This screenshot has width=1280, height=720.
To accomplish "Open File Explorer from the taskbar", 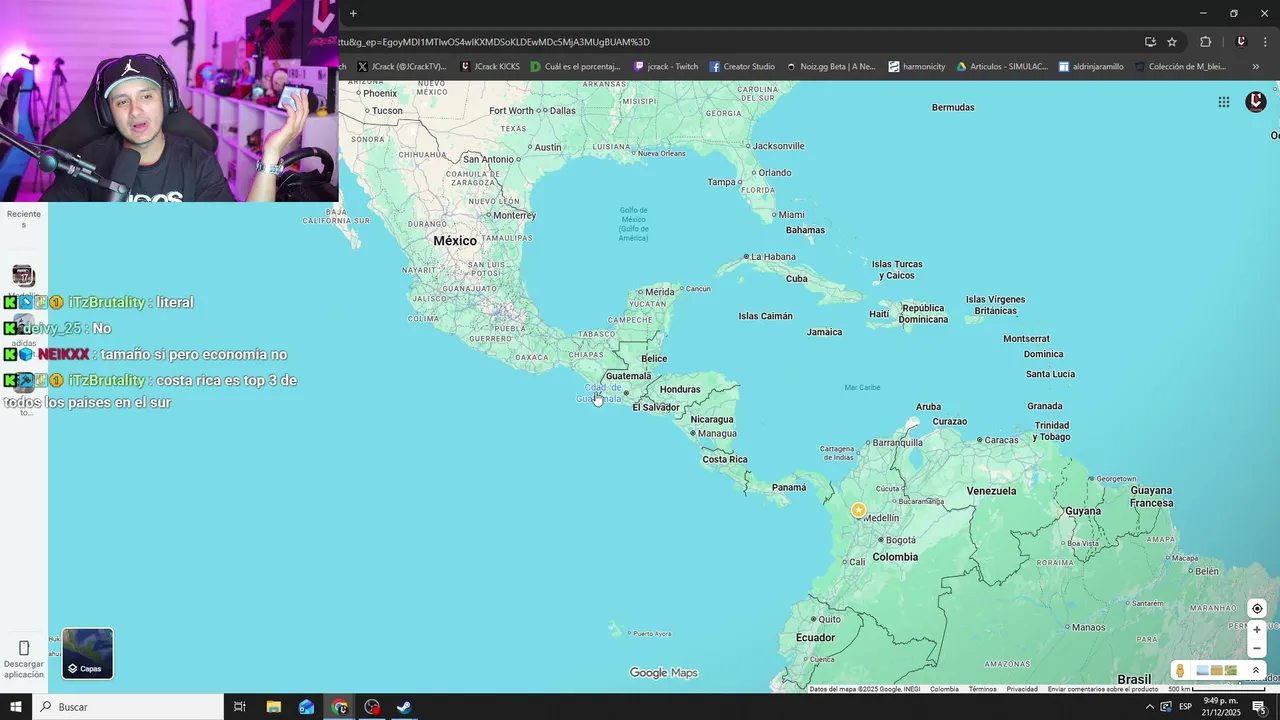I will click(x=273, y=707).
